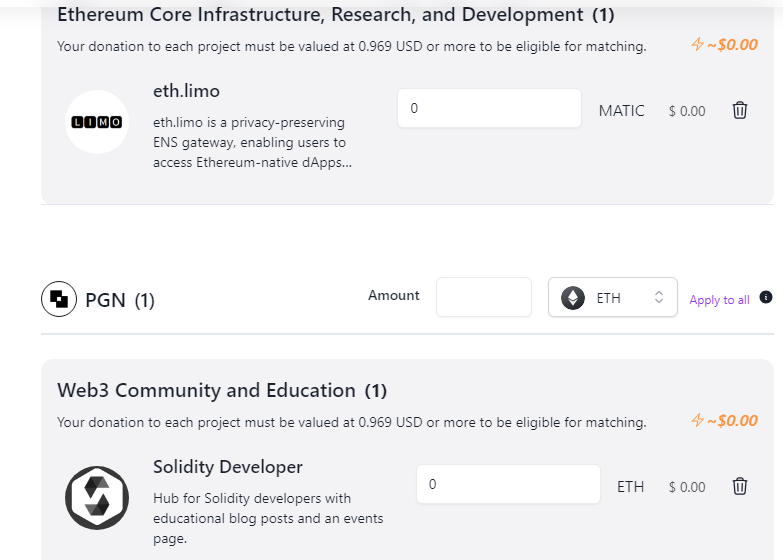Click the PGN (1) chain label

tap(120, 300)
